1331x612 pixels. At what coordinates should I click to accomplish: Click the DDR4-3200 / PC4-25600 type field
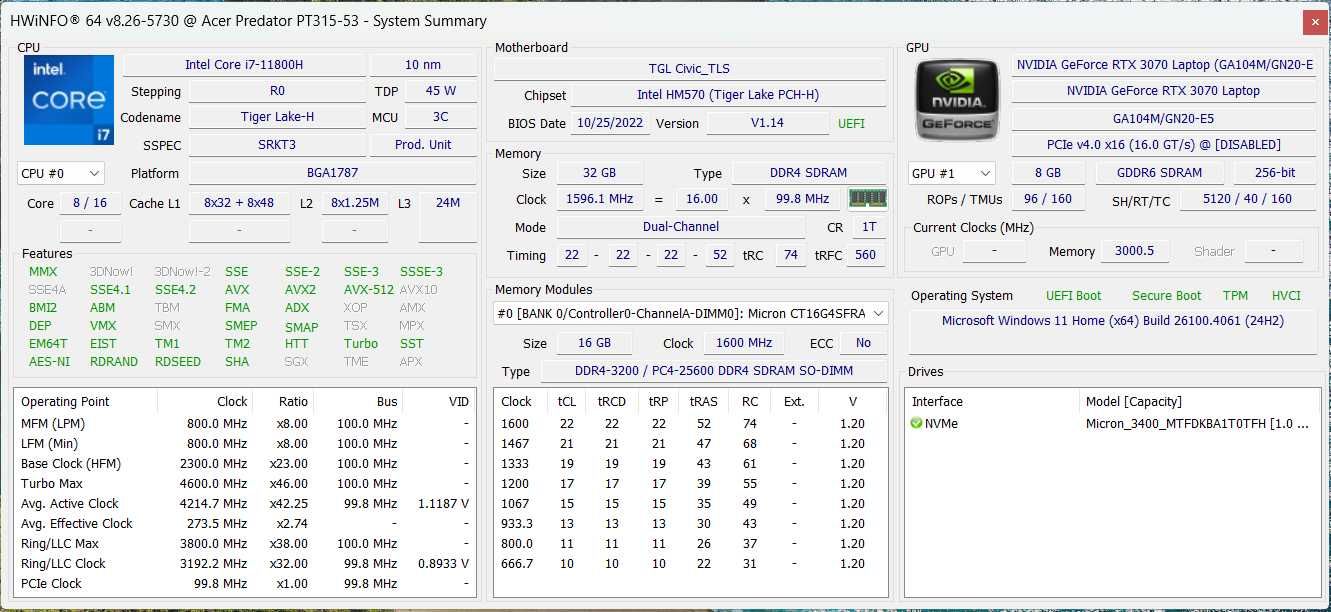point(713,371)
